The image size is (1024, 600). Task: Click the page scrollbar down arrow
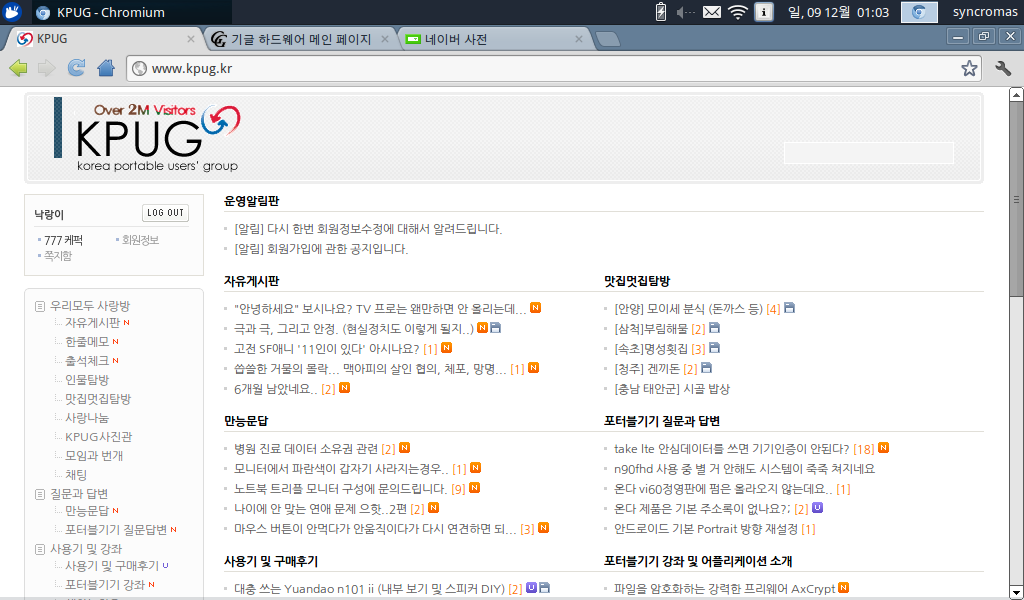(x=1016, y=592)
